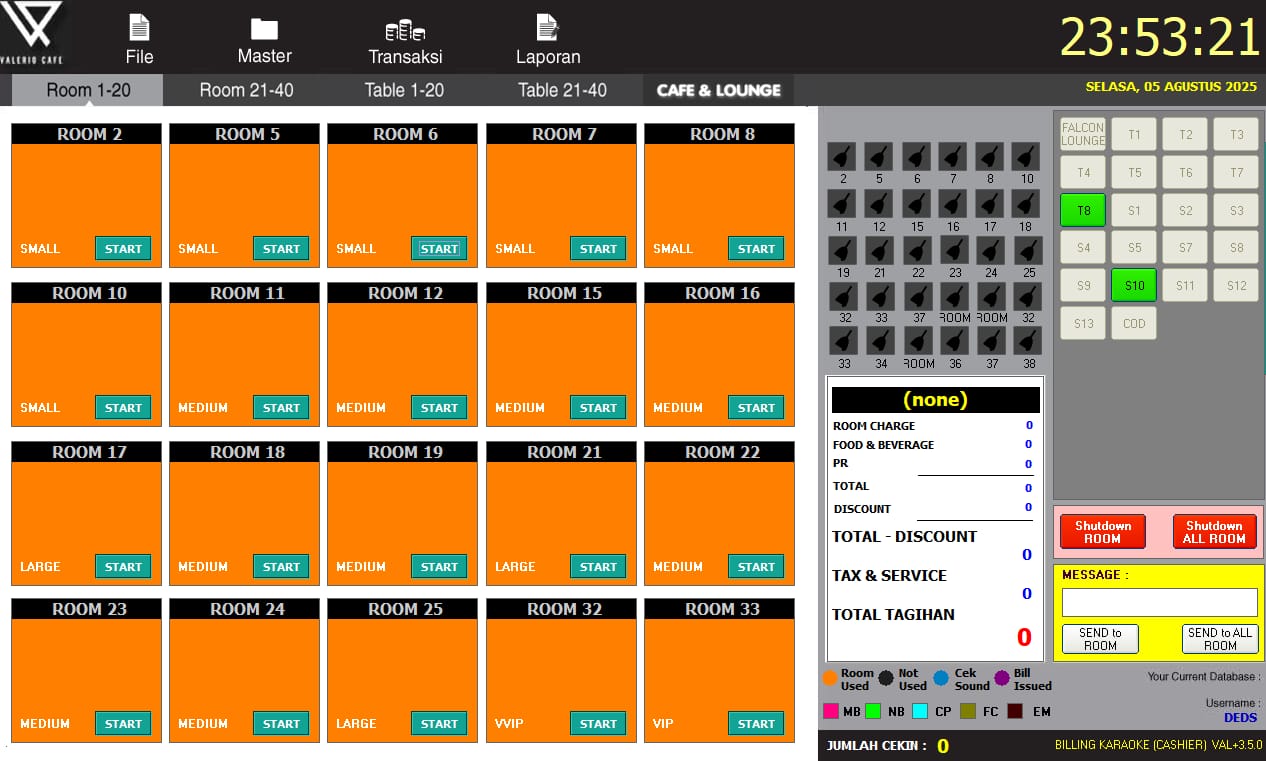Switch to the Room 21-40 tab
Image resolution: width=1266 pixels, height=761 pixels.
coord(246,90)
